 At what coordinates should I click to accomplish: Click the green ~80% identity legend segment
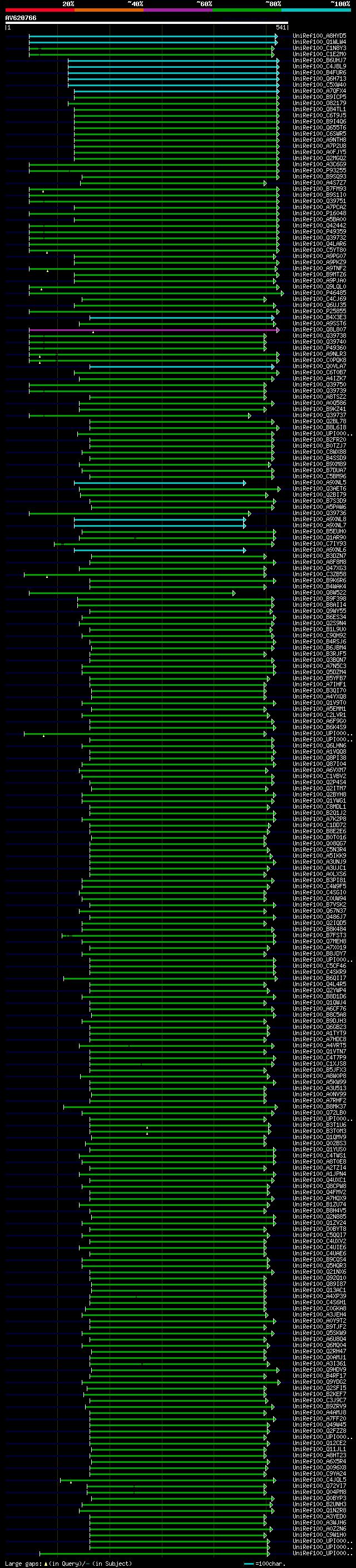(x=247, y=10)
